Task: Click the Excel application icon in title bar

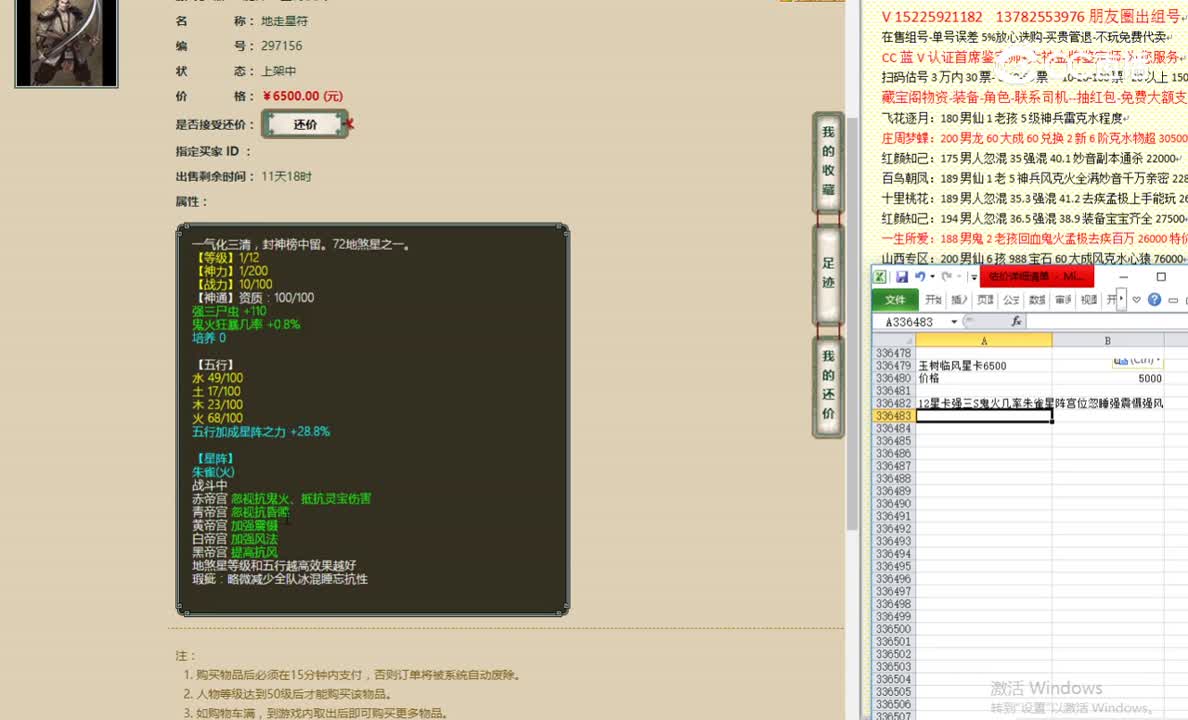Action: 880,277
